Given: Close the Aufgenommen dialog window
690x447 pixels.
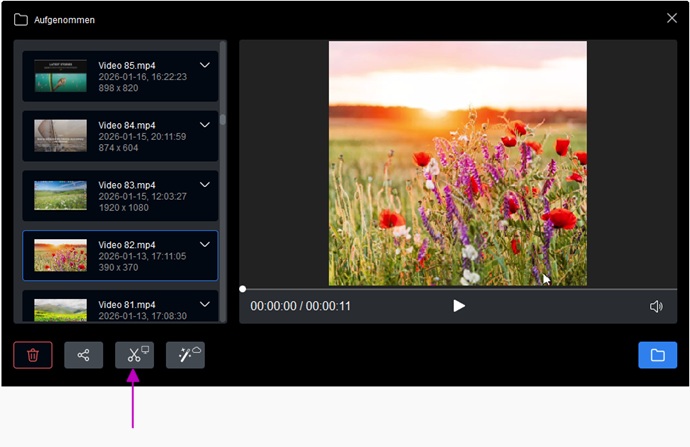Looking at the screenshot, I should (672, 18).
